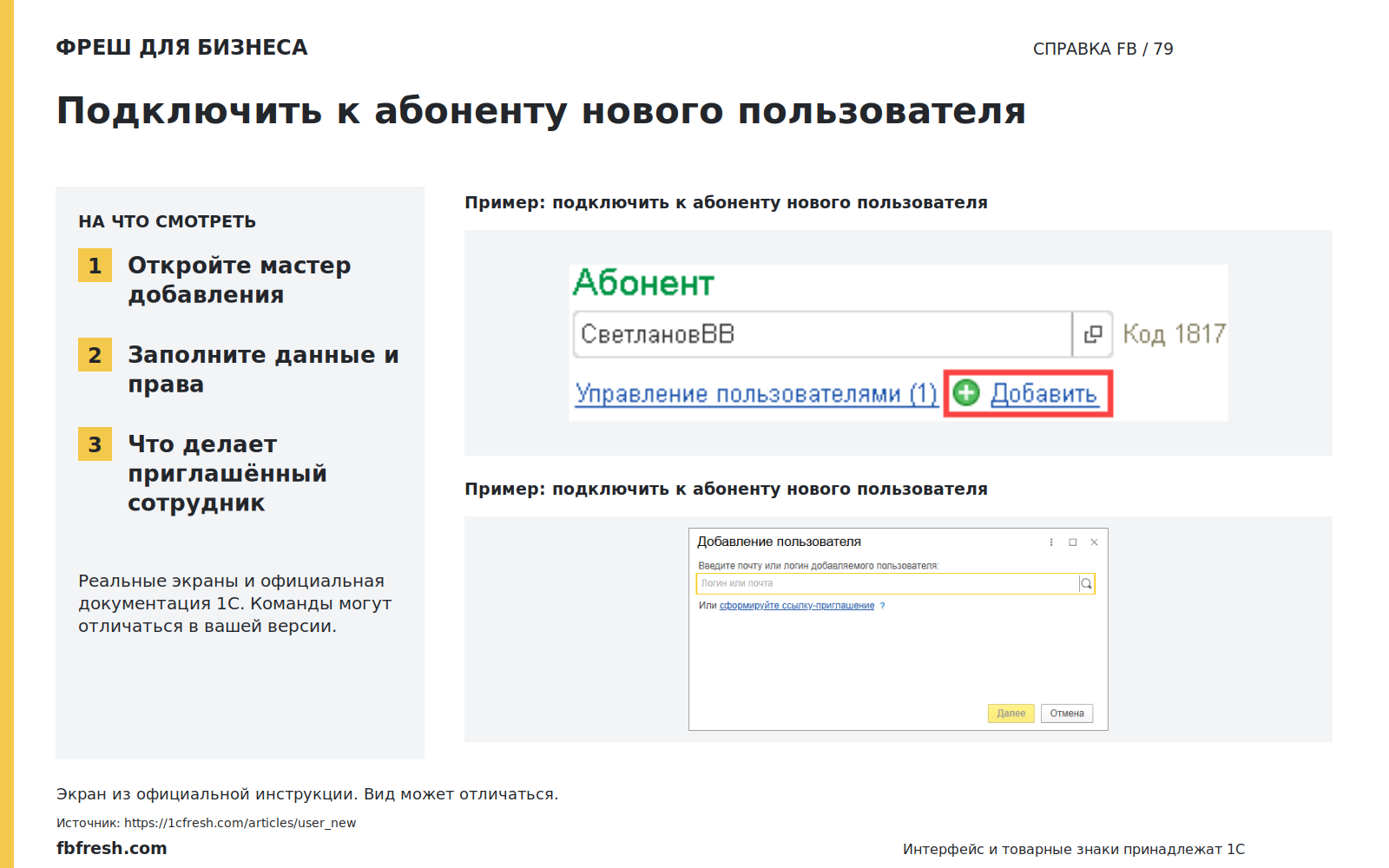Click step Откройте мастер добавления
Viewport: 1389px width, 868px height.
[239, 279]
